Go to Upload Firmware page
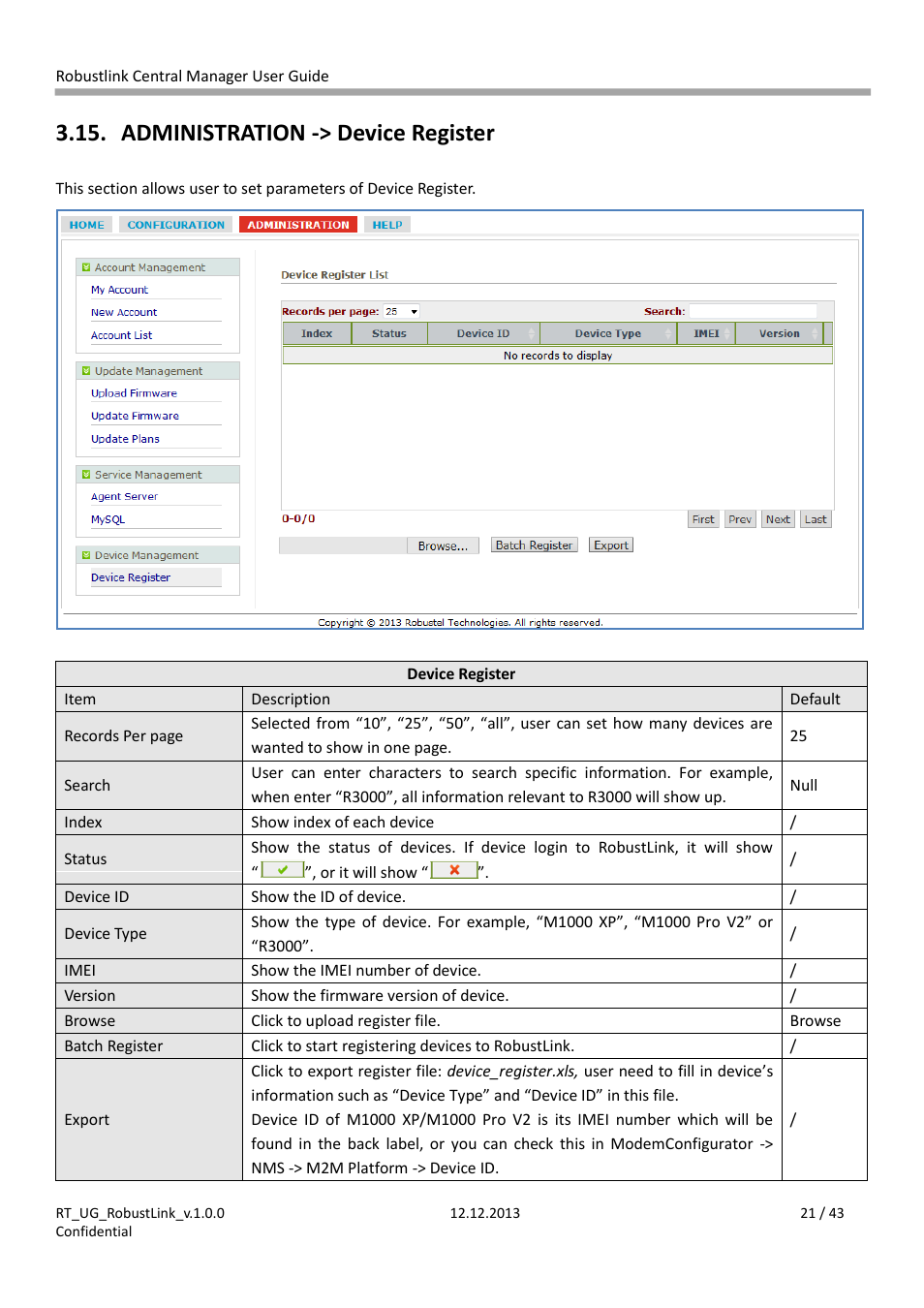This screenshot has height=1308, width=924. (x=134, y=393)
